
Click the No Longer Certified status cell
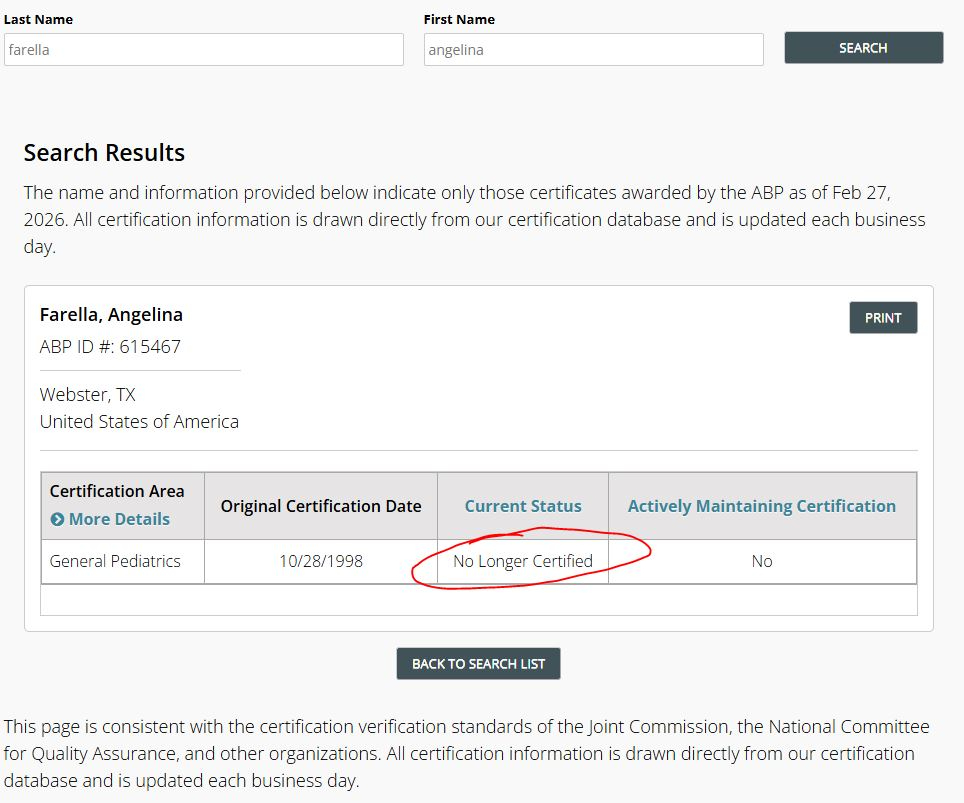point(522,561)
